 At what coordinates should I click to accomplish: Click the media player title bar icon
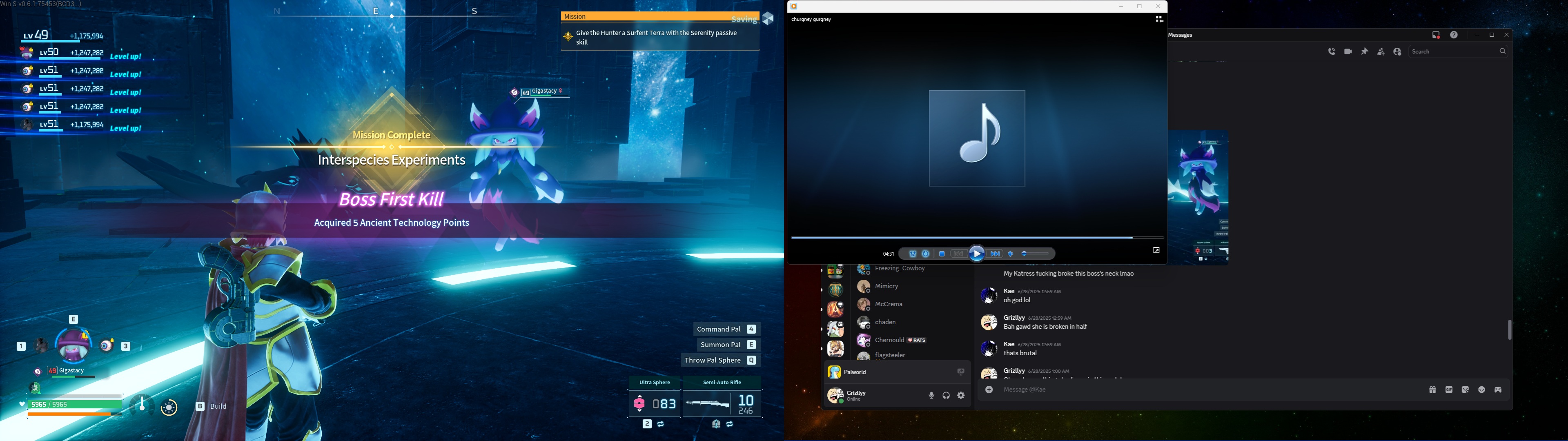(x=794, y=6)
